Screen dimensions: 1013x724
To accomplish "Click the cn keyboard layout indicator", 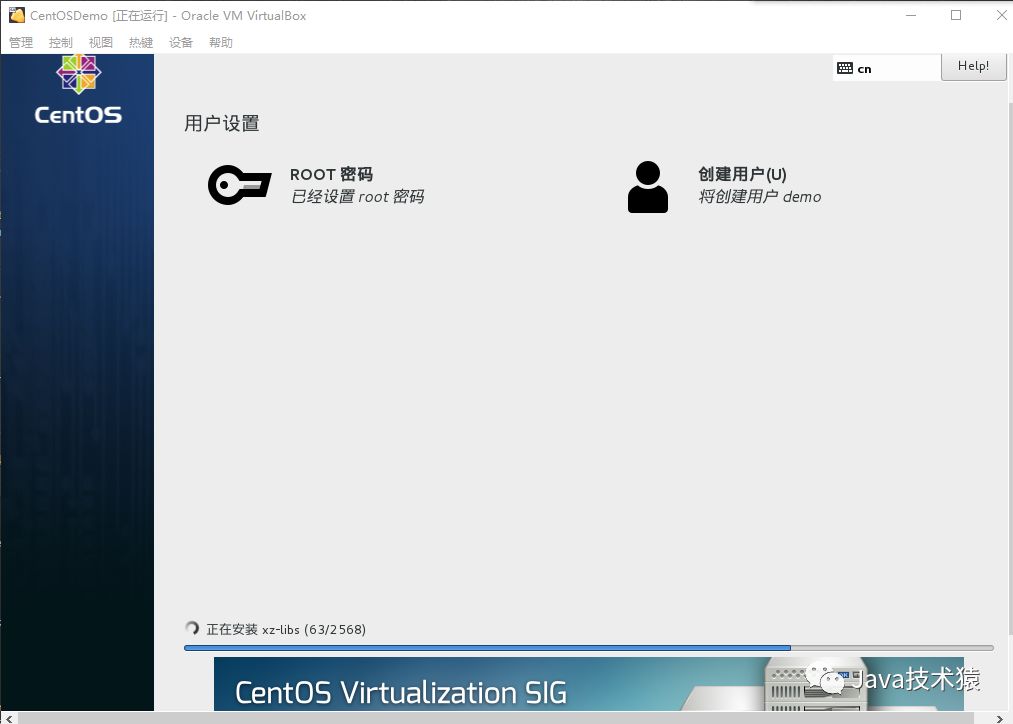I will tap(886, 68).
